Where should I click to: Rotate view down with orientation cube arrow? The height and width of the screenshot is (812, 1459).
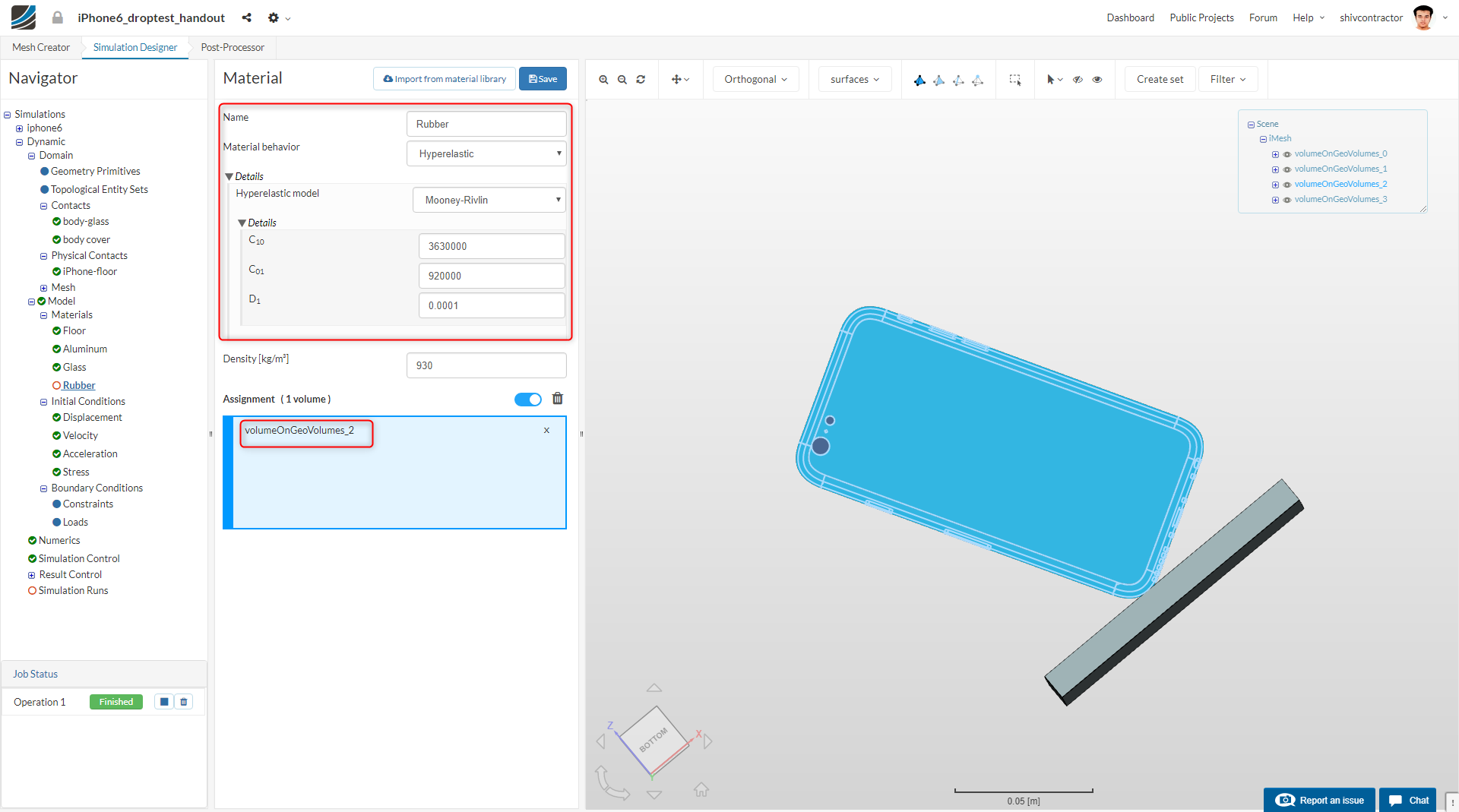654,795
